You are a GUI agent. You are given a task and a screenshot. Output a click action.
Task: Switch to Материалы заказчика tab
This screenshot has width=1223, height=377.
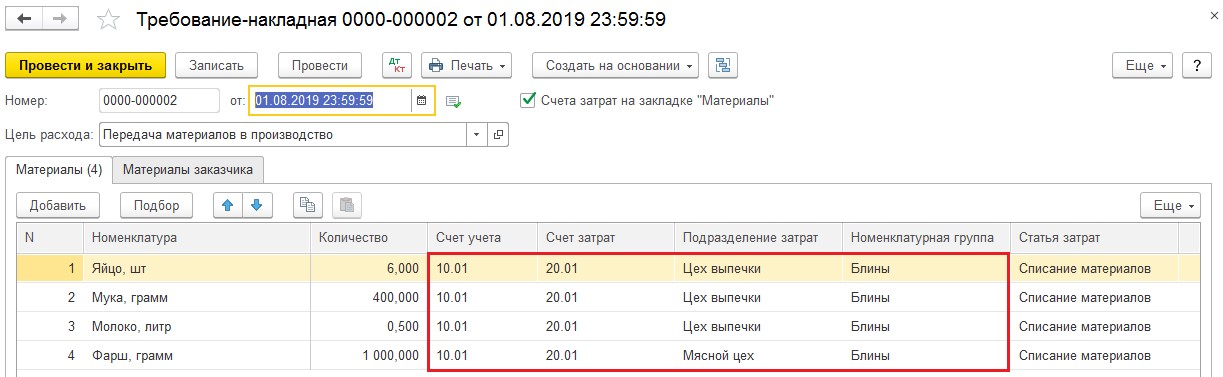tap(188, 169)
